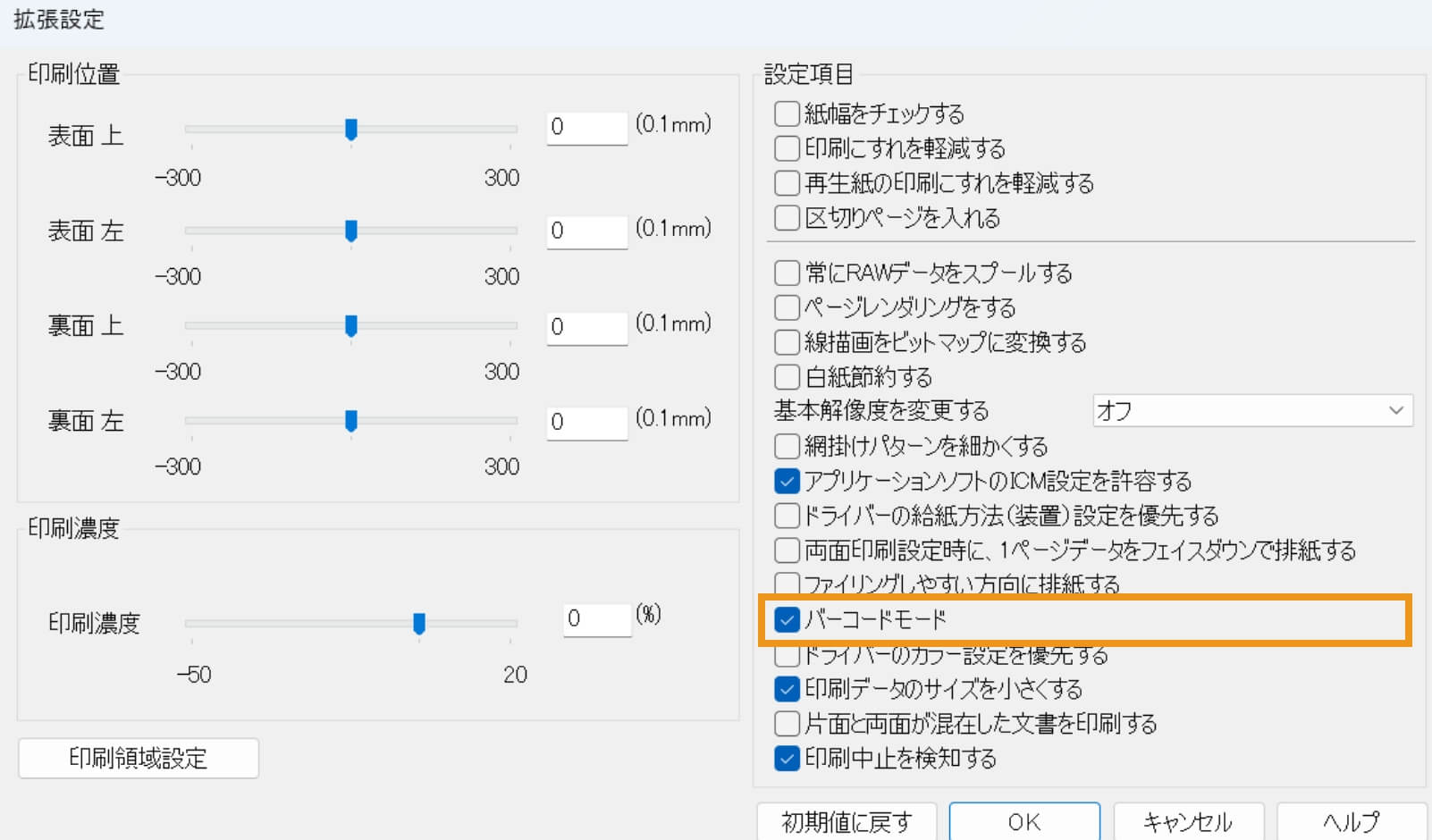Image resolution: width=1432 pixels, height=840 pixels.
Task: Check 常にRAWデータをスプールする
Action: 786,273
